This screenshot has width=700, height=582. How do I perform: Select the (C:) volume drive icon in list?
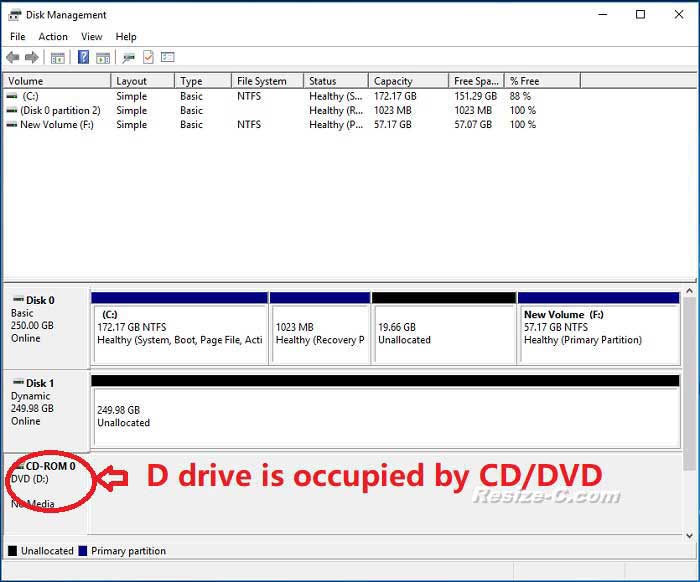[12, 96]
